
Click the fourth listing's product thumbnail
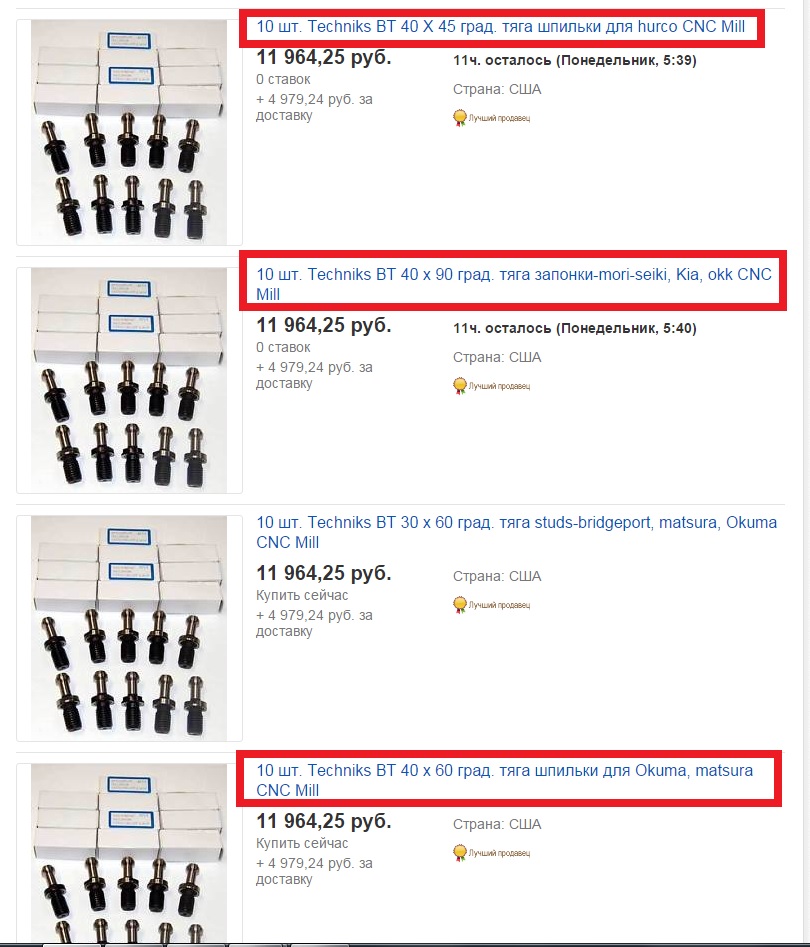(129, 855)
